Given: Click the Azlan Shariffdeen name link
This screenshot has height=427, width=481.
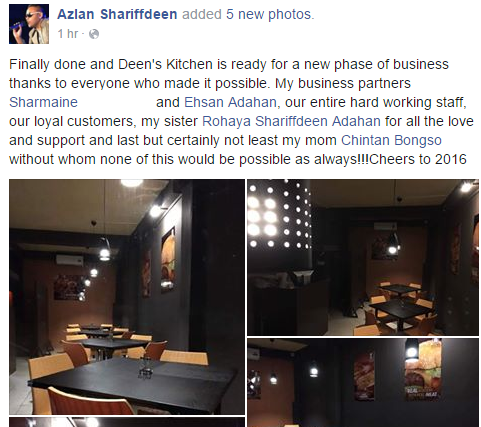Looking at the screenshot, I should [x=117, y=14].
